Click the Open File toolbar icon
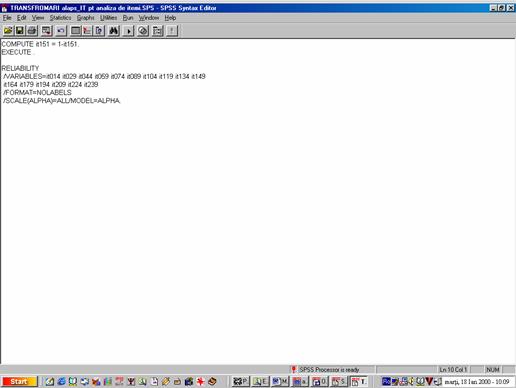The height and width of the screenshot is (388, 516). pyautogui.click(x=8, y=31)
